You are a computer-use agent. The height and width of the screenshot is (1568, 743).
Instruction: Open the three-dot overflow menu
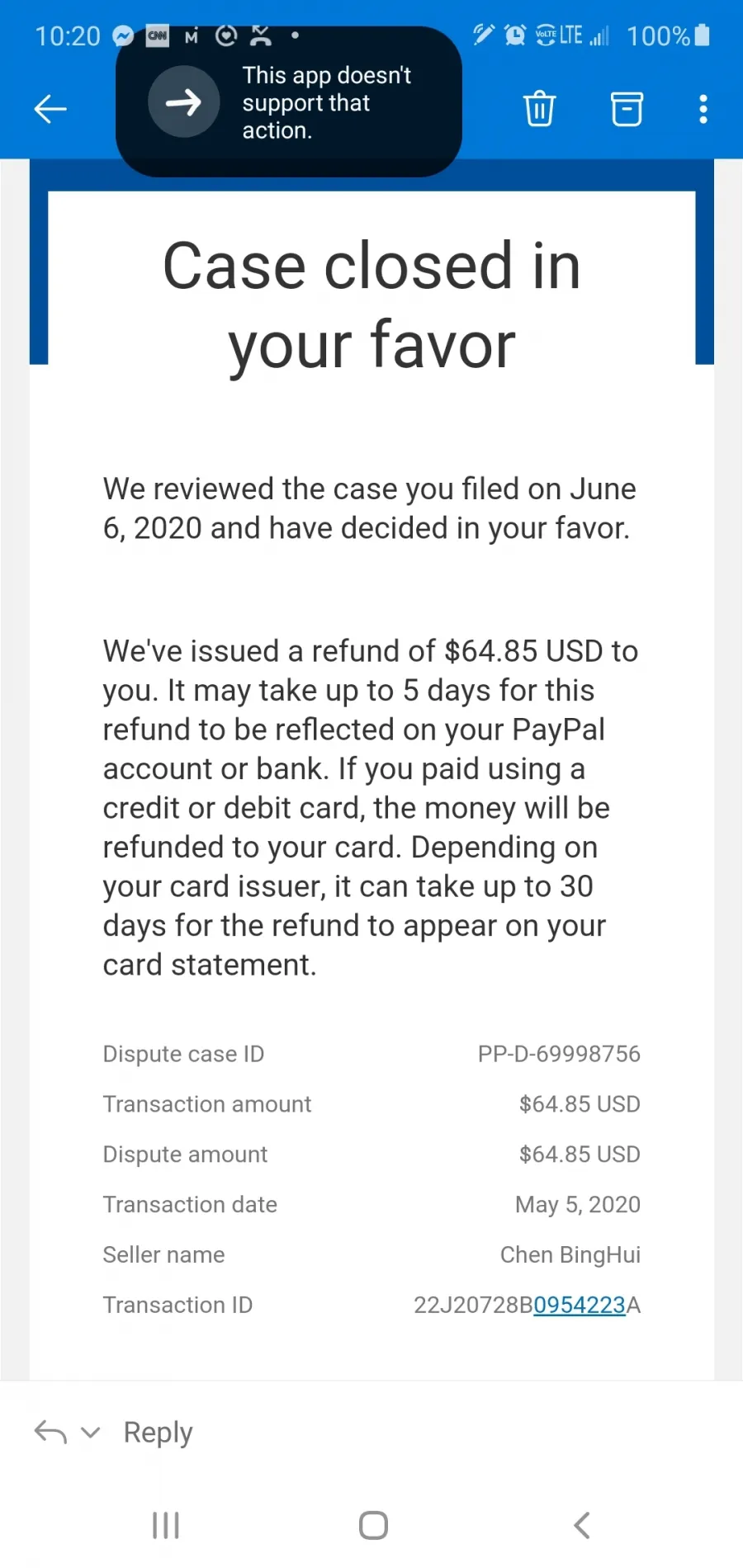(703, 109)
